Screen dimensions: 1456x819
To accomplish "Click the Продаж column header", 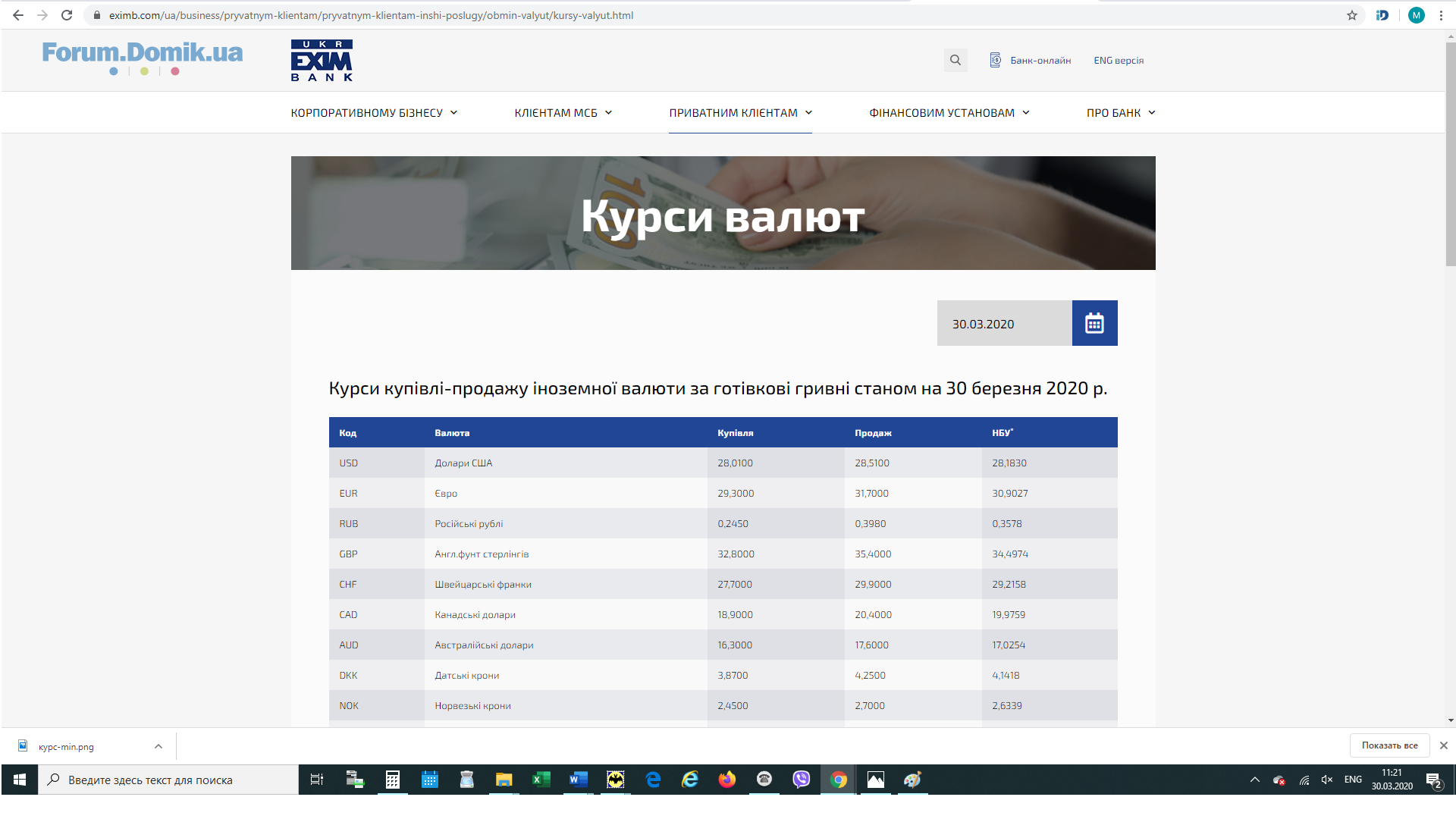I will (x=873, y=433).
